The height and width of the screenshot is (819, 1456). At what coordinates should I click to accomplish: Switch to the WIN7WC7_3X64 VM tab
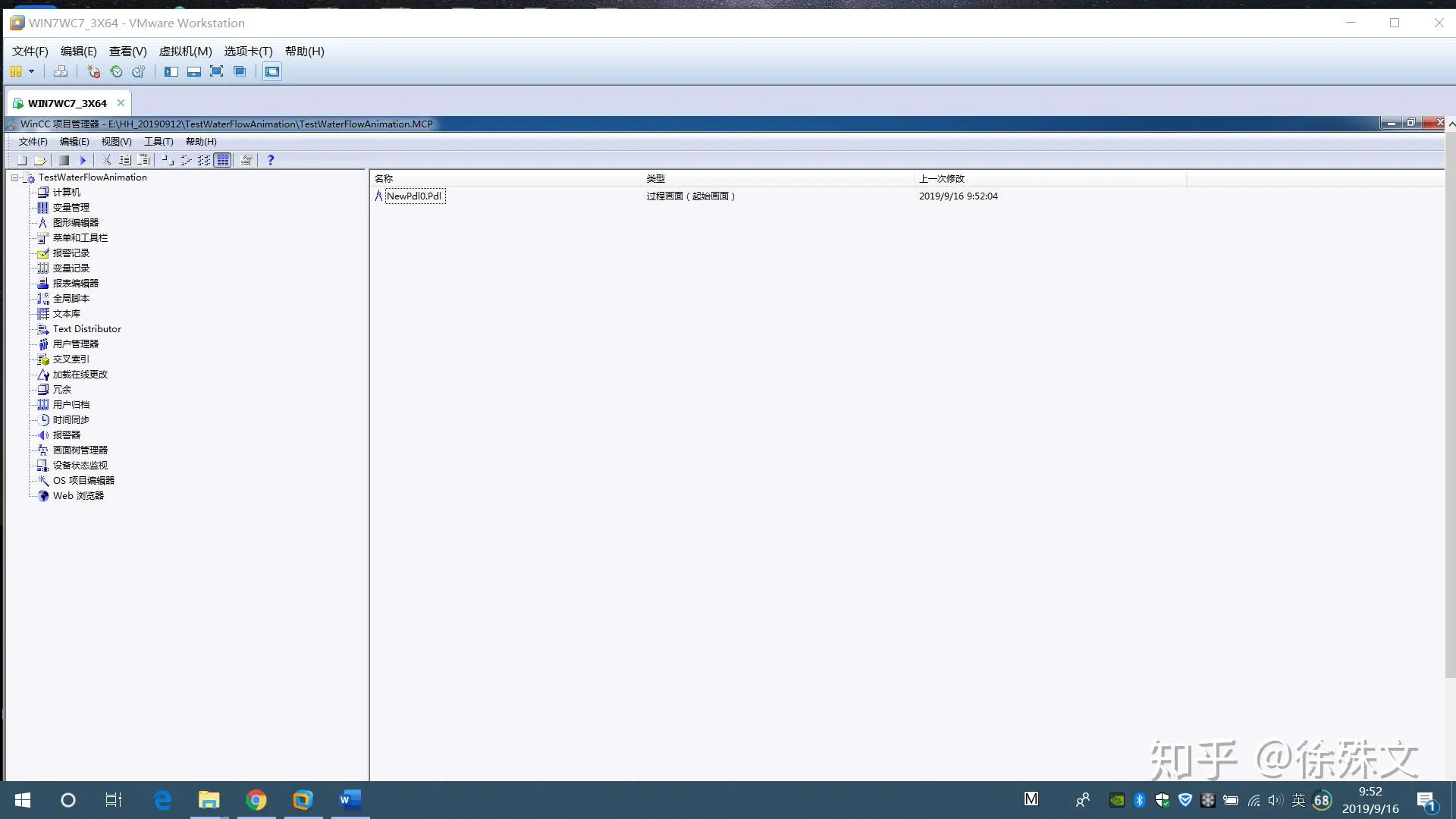tap(67, 103)
